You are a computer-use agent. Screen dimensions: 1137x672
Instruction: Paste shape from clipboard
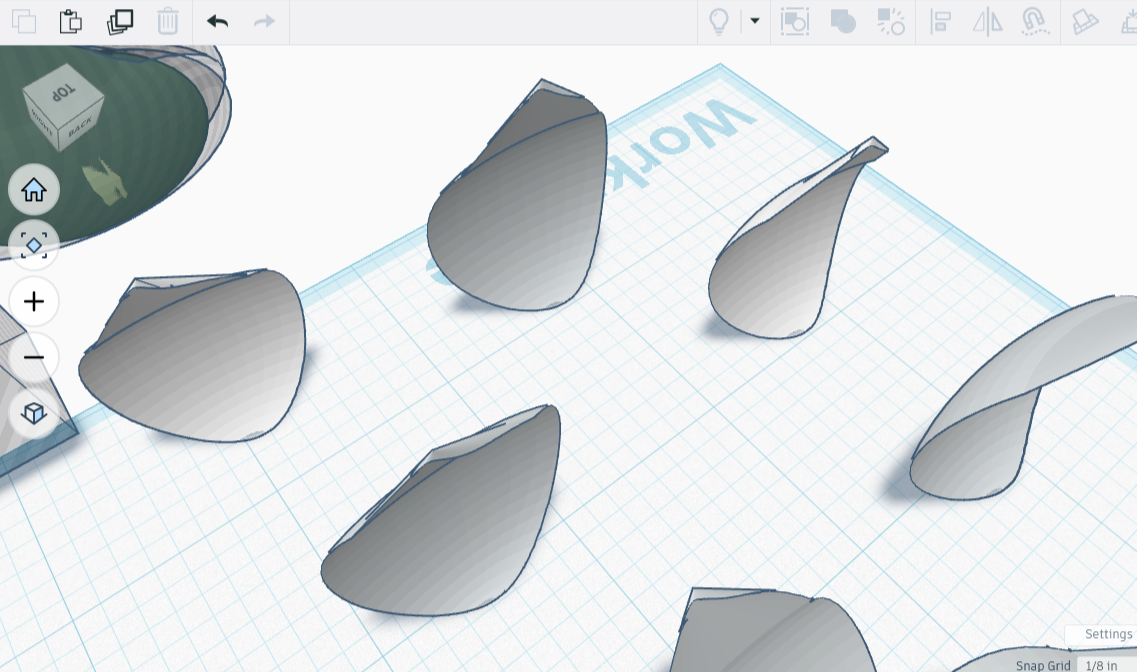70,22
